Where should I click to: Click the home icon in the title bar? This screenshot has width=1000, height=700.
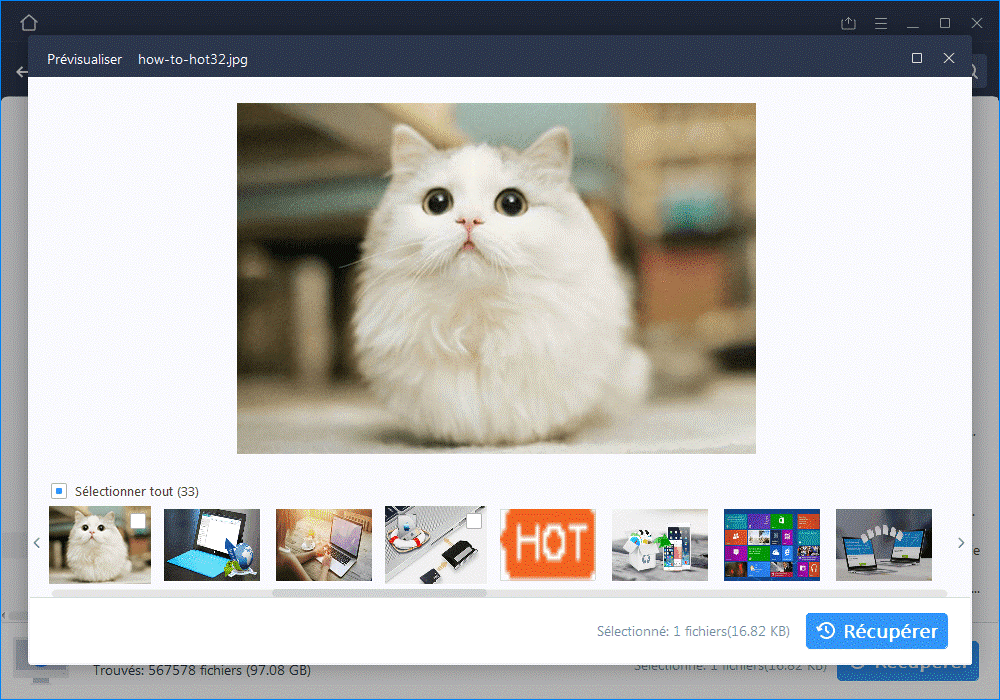click(x=29, y=23)
